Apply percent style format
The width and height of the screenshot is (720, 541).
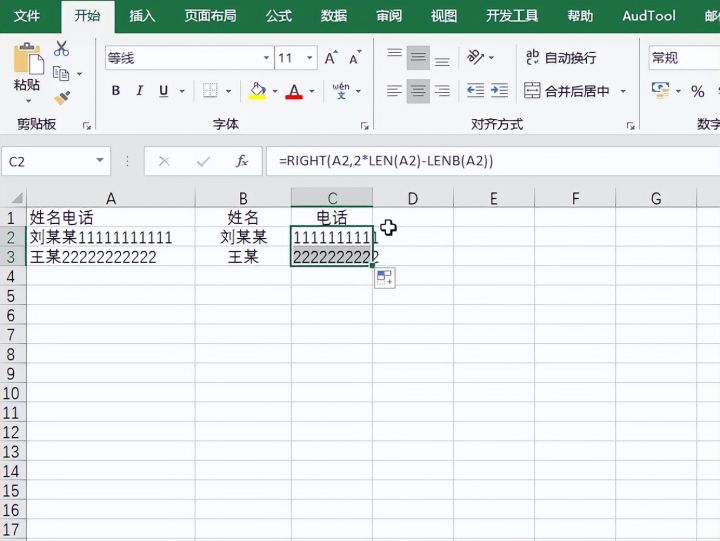click(x=698, y=91)
